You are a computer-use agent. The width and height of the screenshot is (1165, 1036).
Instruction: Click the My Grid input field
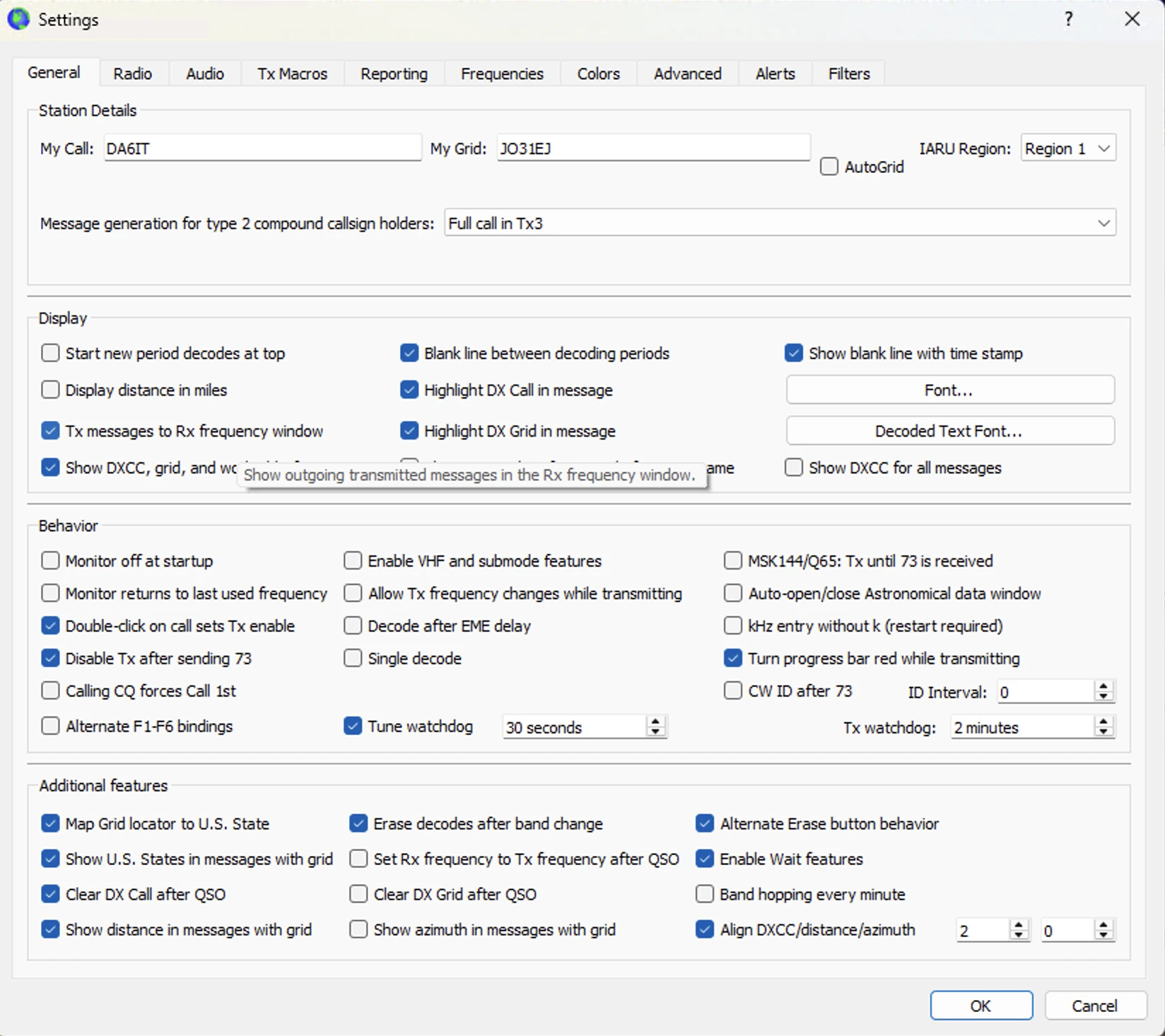(653, 148)
